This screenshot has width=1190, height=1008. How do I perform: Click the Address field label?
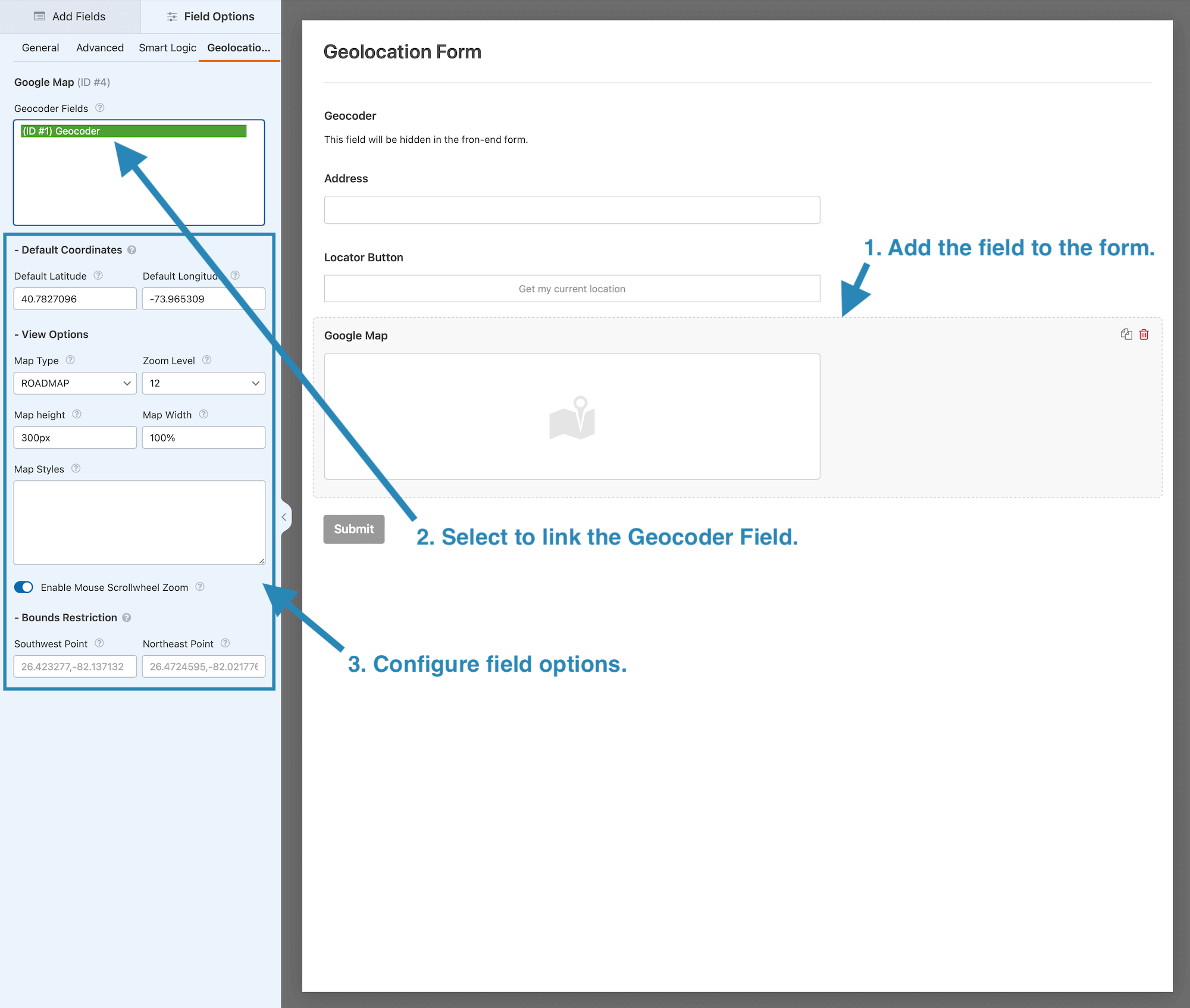[346, 179]
